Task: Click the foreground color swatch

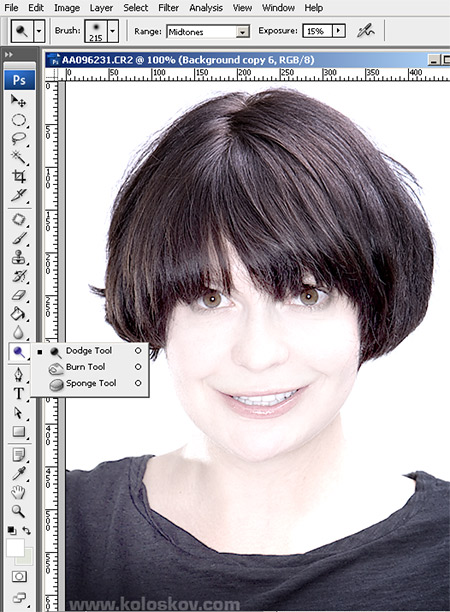Action: [x=15, y=547]
